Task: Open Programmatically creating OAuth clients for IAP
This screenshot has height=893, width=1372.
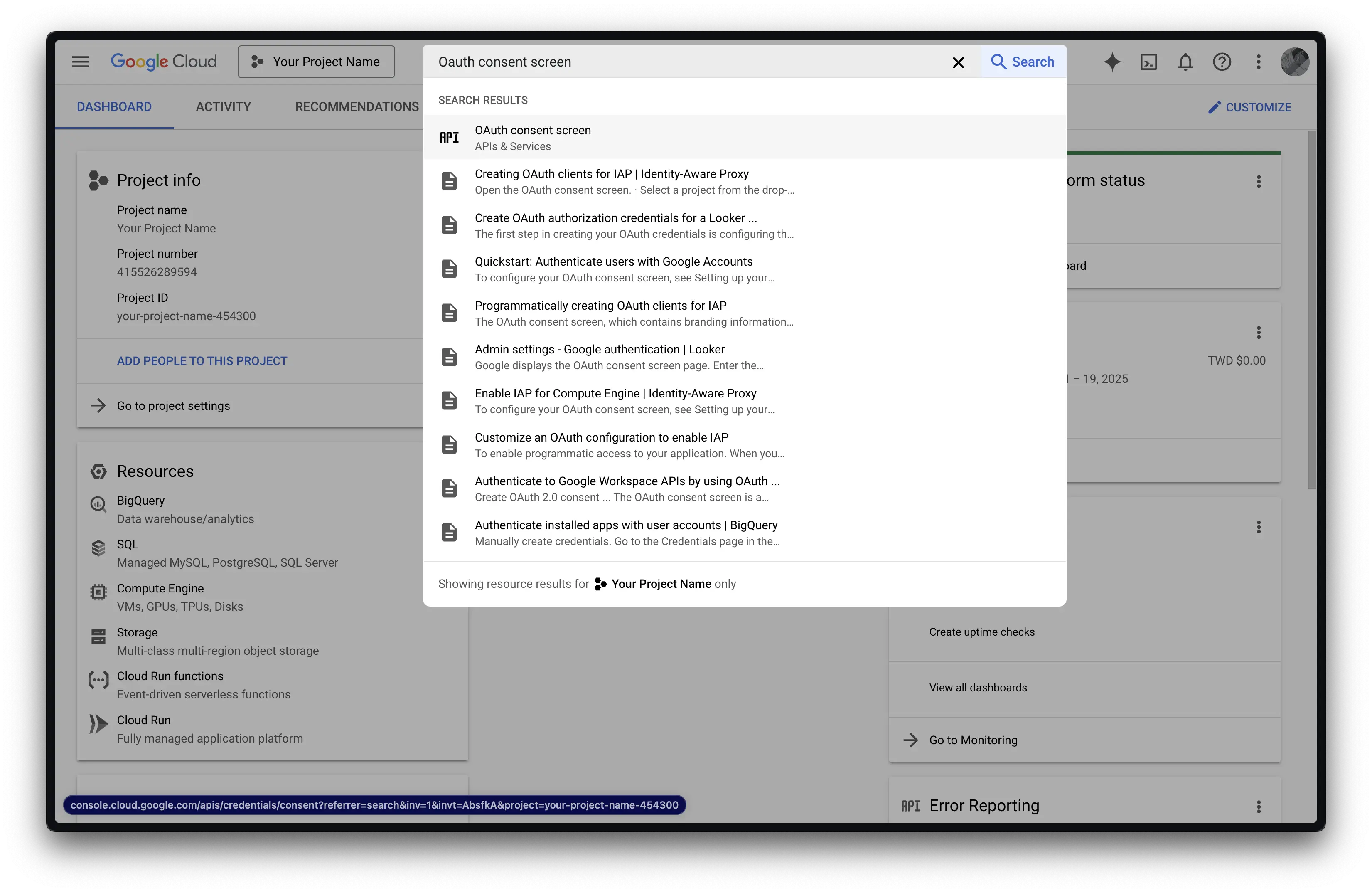Action: (744, 313)
